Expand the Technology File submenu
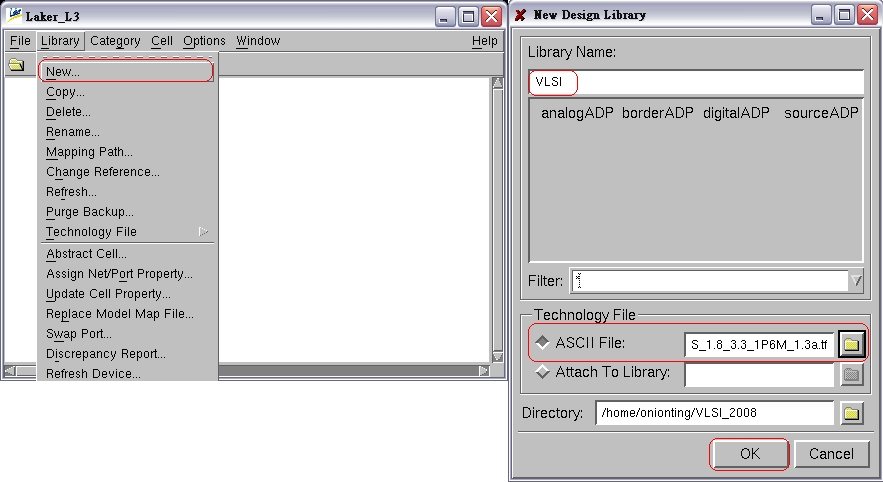This screenshot has width=883, height=482. [203, 231]
